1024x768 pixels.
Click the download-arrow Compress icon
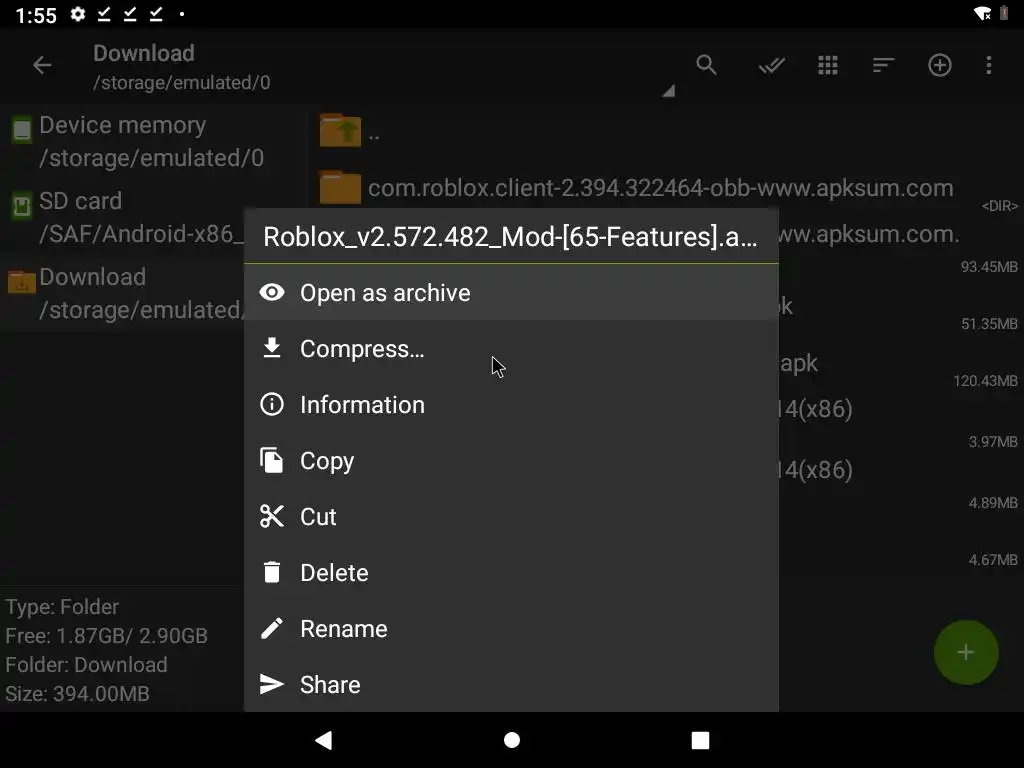(272, 348)
